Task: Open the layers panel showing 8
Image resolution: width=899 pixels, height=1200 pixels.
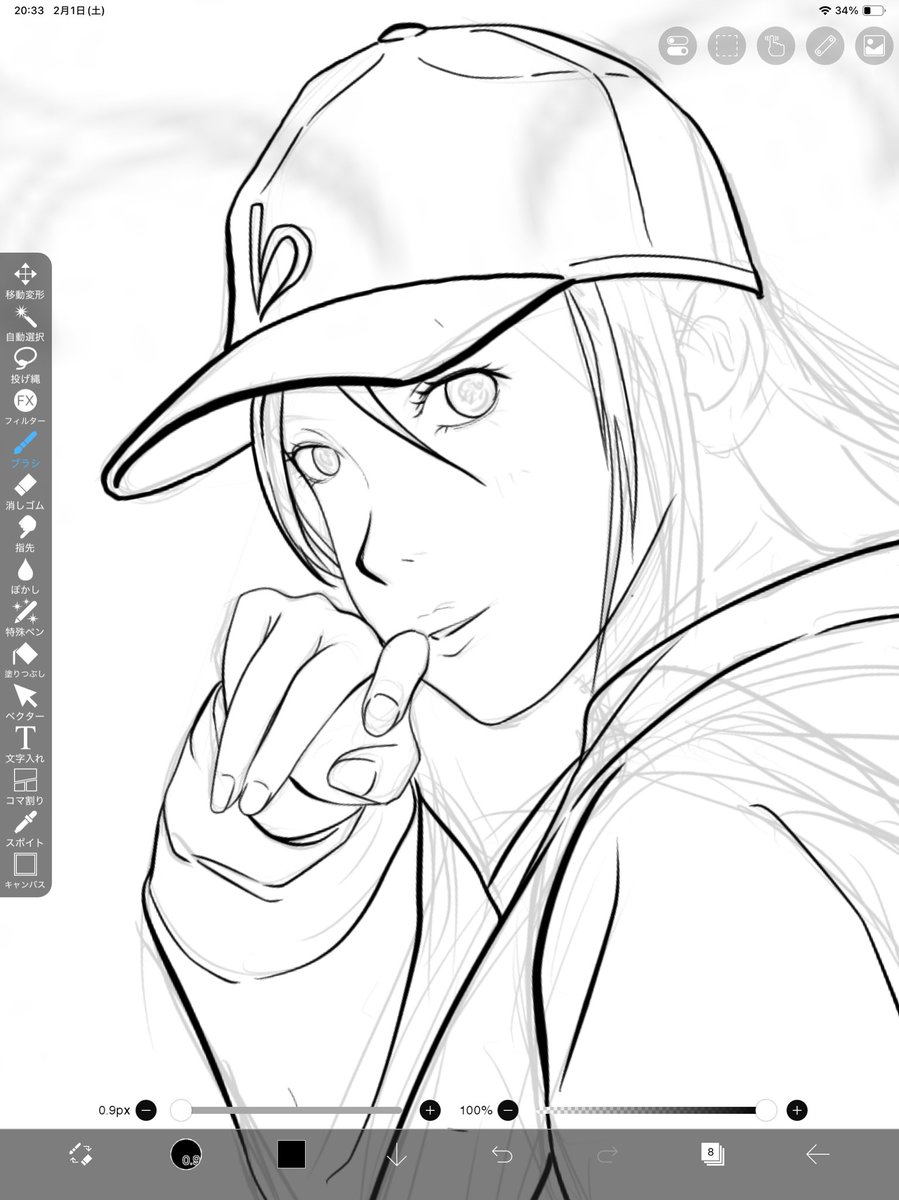Action: point(712,1154)
